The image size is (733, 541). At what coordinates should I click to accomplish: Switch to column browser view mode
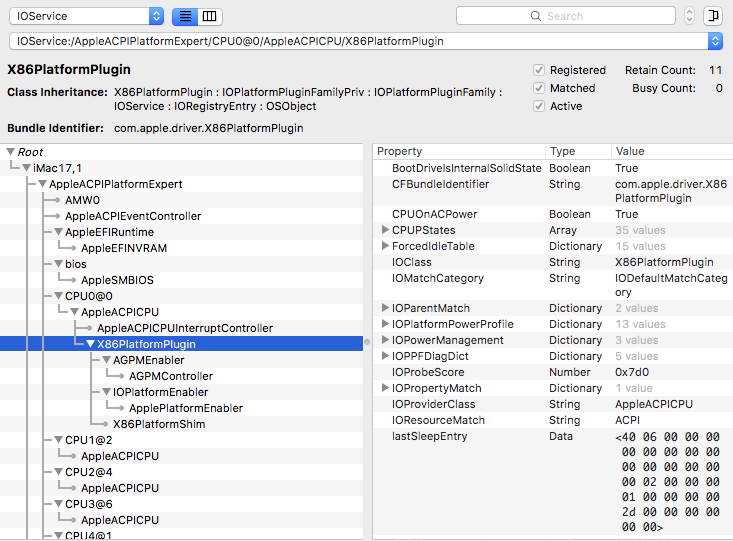pos(209,17)
